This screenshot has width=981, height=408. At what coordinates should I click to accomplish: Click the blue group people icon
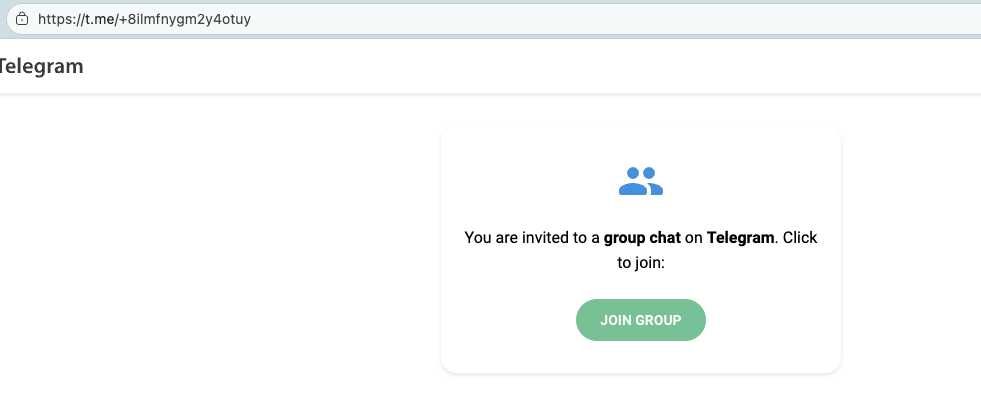coord(641,181)
